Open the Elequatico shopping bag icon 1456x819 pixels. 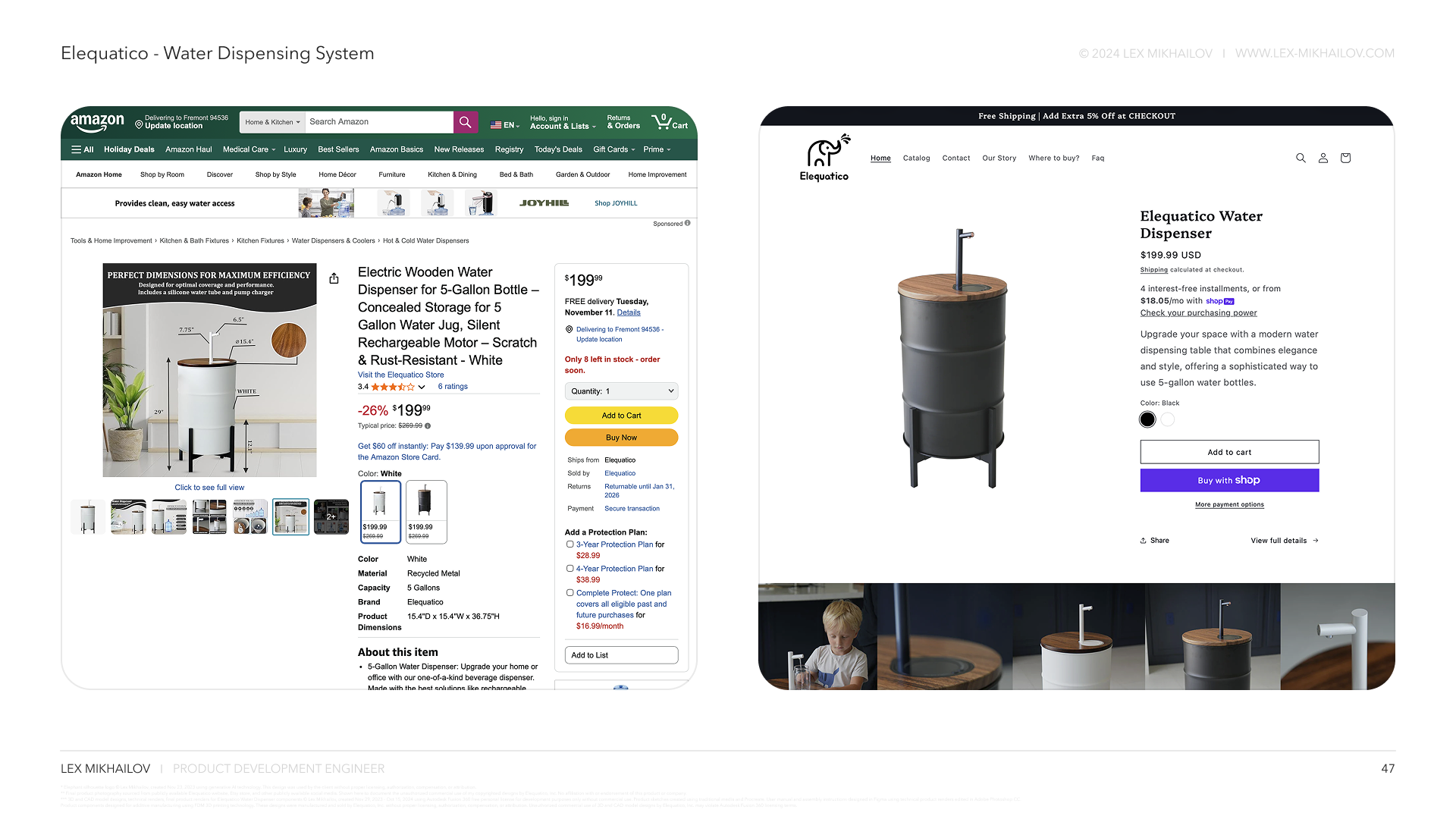tap(1345, 158)
